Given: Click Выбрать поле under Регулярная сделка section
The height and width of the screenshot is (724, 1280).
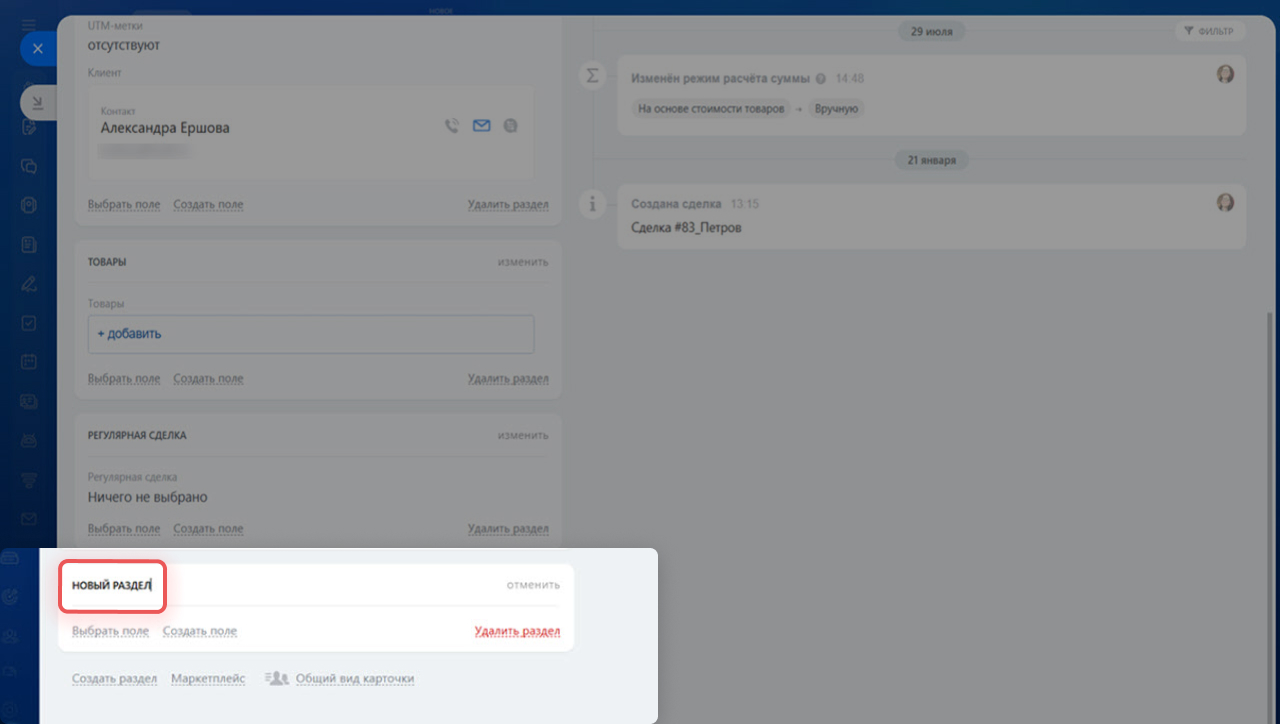Looking at the screenshot, I should pos(124,529).
